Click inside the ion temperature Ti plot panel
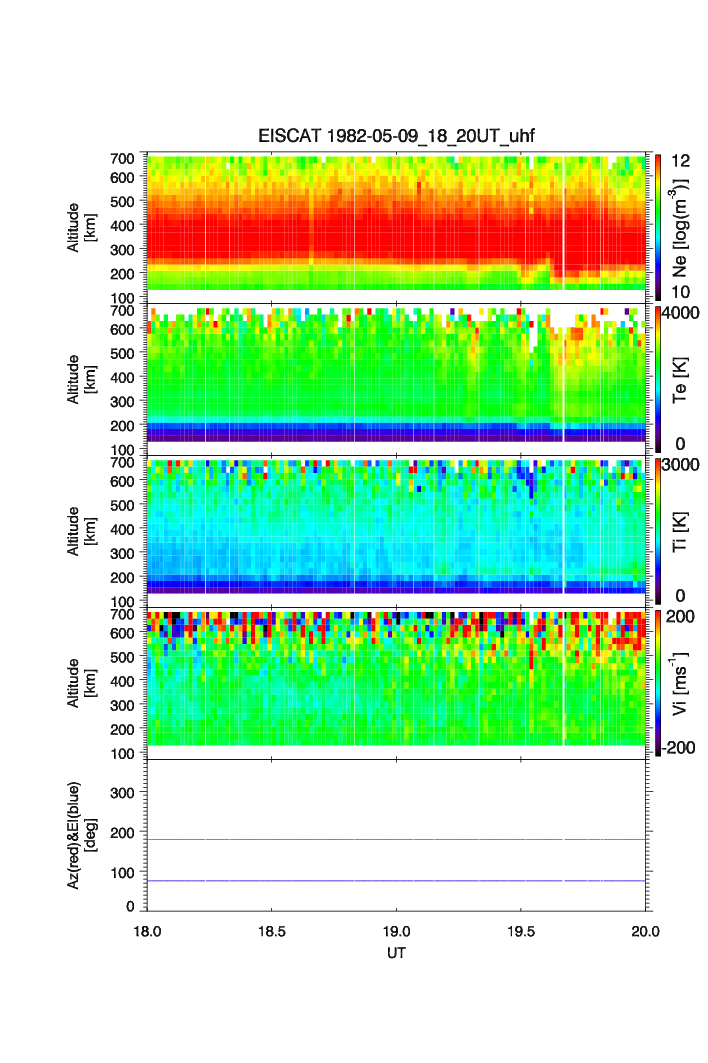The height and width of the screenshot is (1063, 708). click(396, 530)
